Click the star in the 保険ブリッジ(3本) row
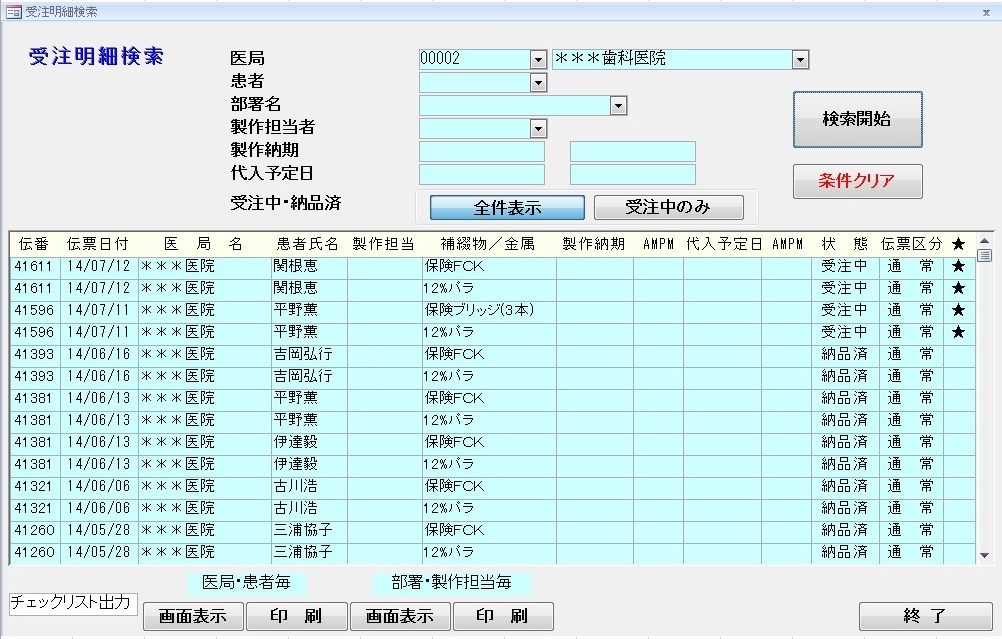Viewport: 1002px width, 639px height. 958,310
